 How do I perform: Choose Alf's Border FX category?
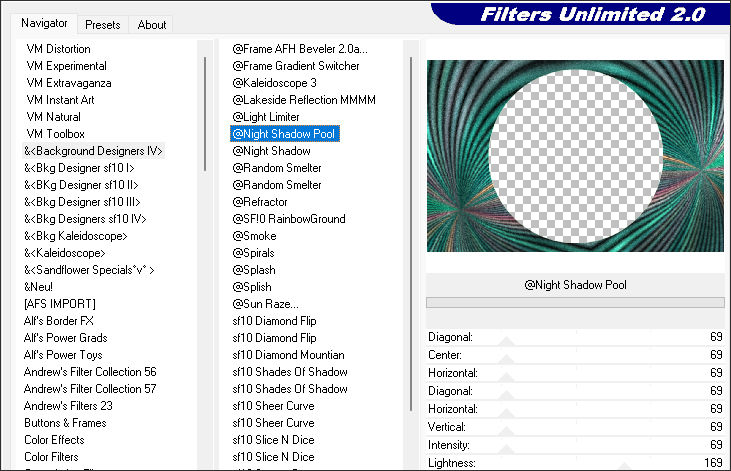click(x=59, y=321)
